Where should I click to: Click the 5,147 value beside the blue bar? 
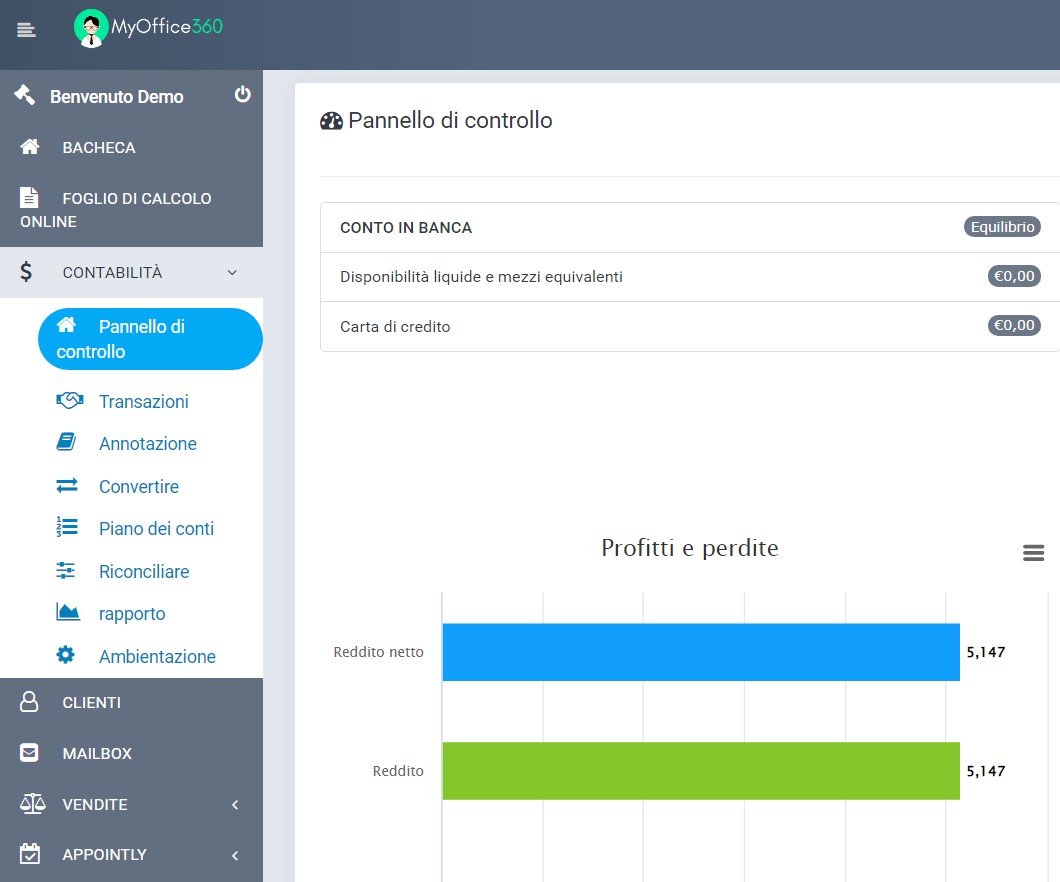[986, 652]
